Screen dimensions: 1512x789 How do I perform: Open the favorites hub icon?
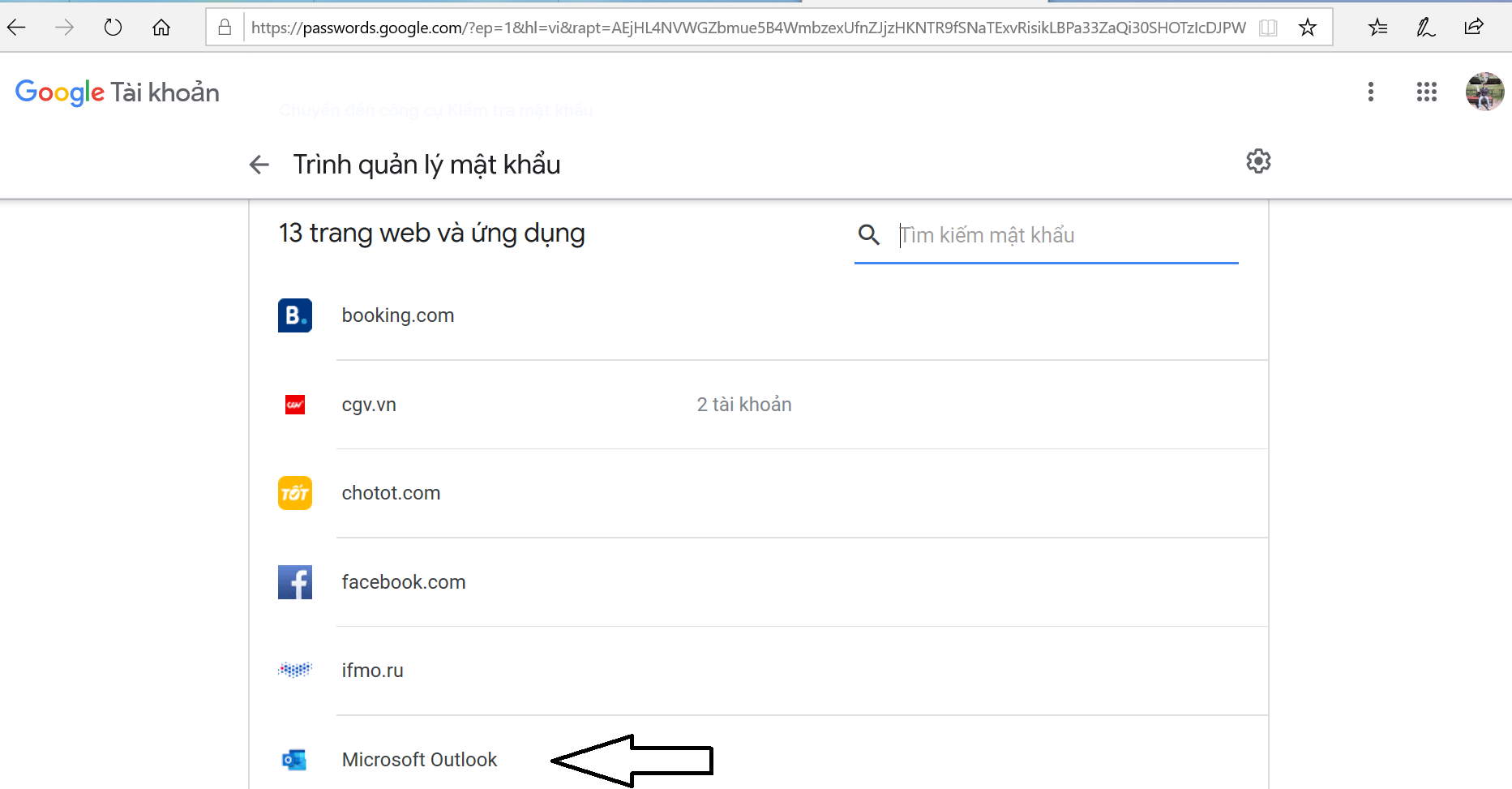(1377, 28)
